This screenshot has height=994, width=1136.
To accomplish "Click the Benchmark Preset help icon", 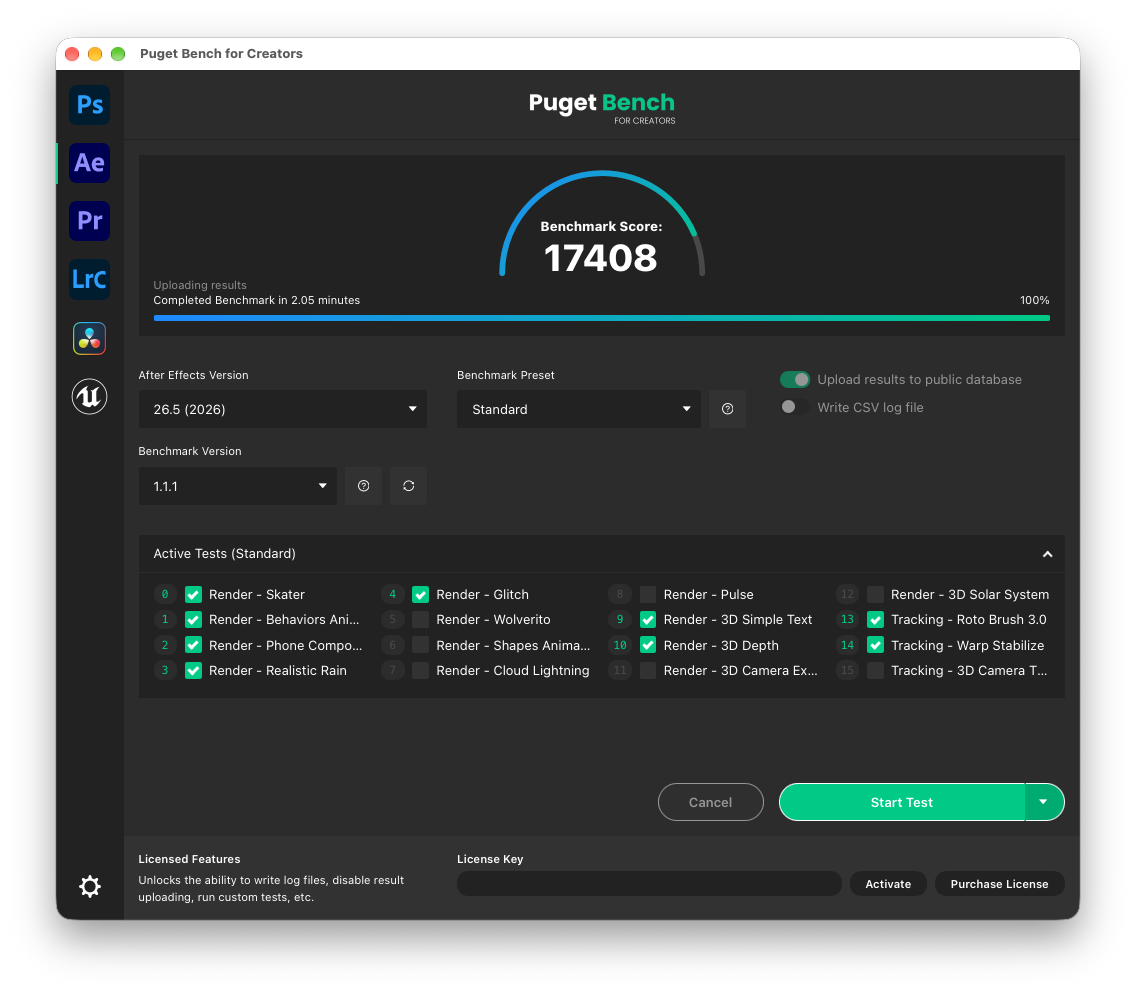I will [x=727, y=409].
